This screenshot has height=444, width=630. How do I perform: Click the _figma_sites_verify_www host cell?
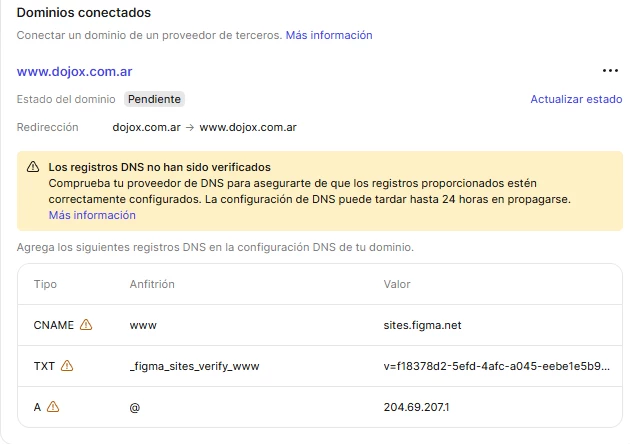coord(194,366)
